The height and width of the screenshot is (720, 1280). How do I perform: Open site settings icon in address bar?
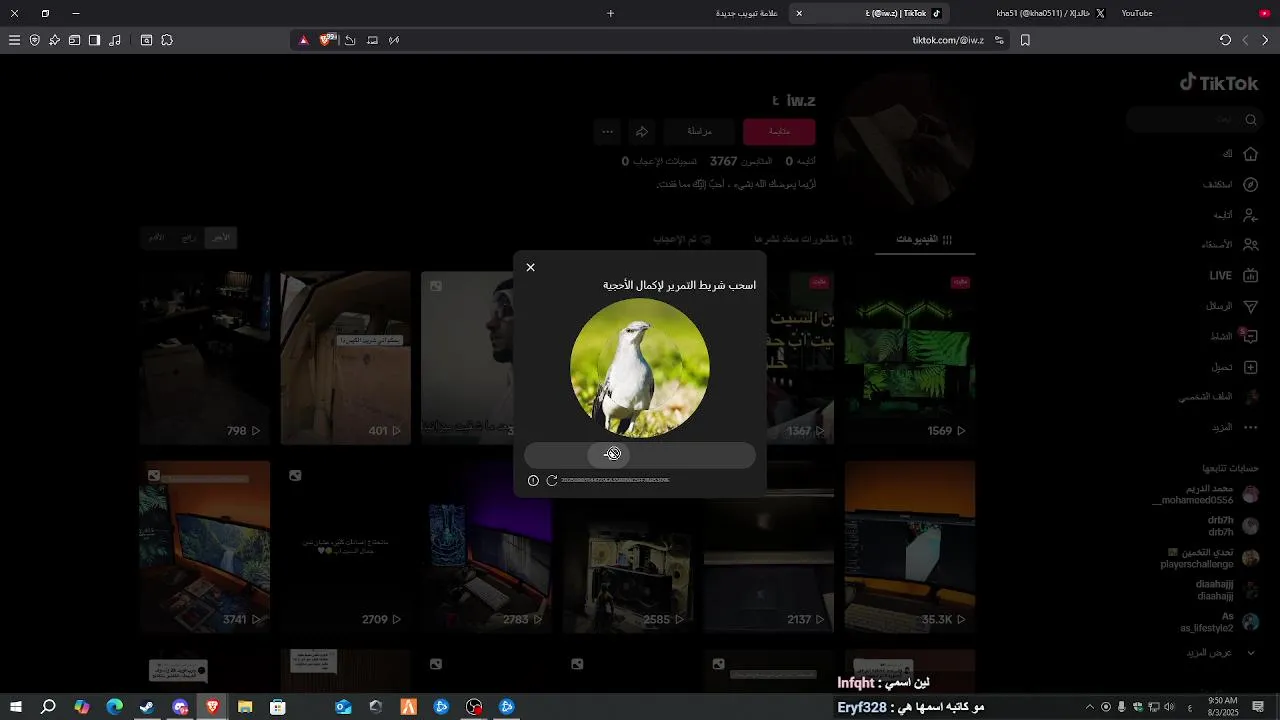tap(999, 40)
